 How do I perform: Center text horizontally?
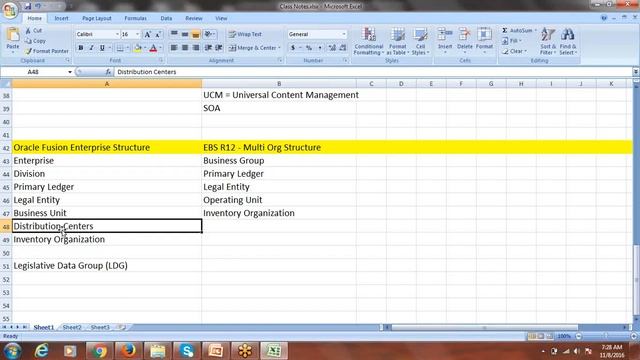tap(185, 48)
